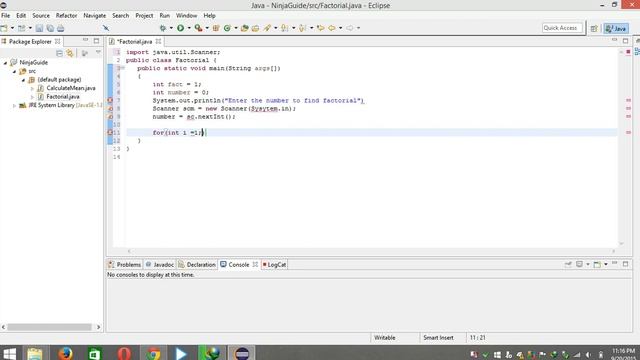640x360 pixels.
Task: Open the New Java Class dropdown arrow
Action: [x=236, y=28]
